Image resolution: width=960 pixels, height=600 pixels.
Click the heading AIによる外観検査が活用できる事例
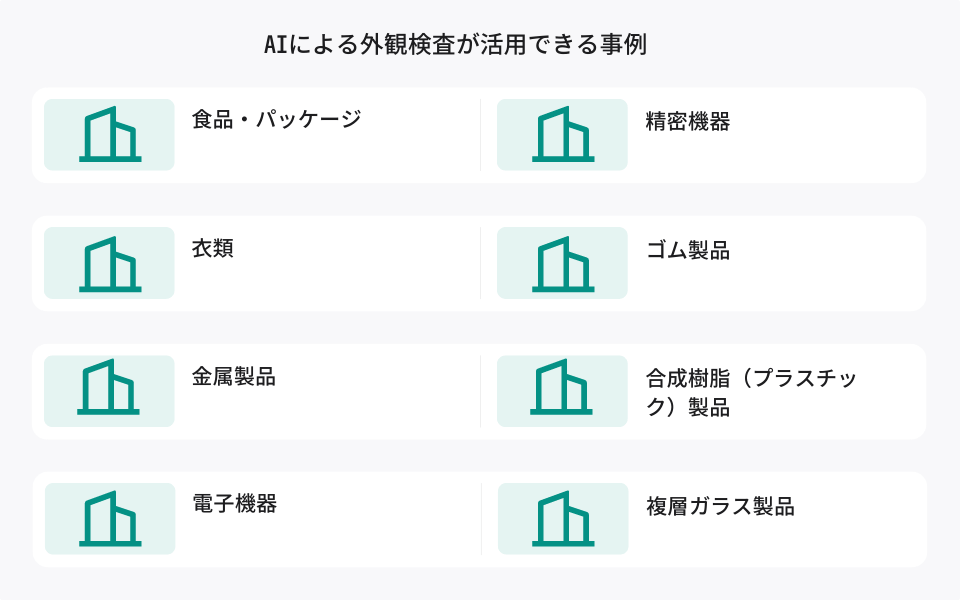[x=456, y=44]
